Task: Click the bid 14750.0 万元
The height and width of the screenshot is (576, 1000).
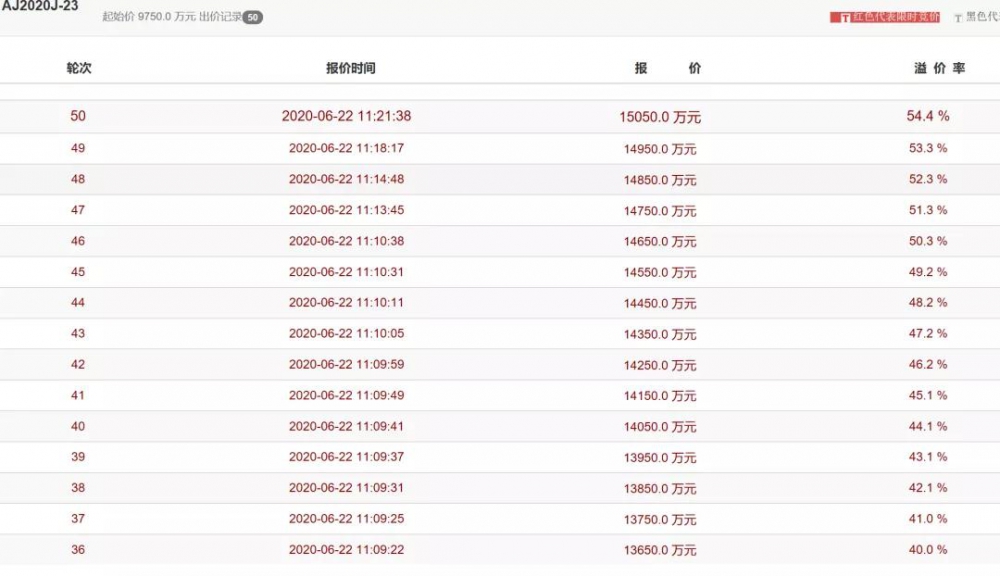Action: coord(660,211)
